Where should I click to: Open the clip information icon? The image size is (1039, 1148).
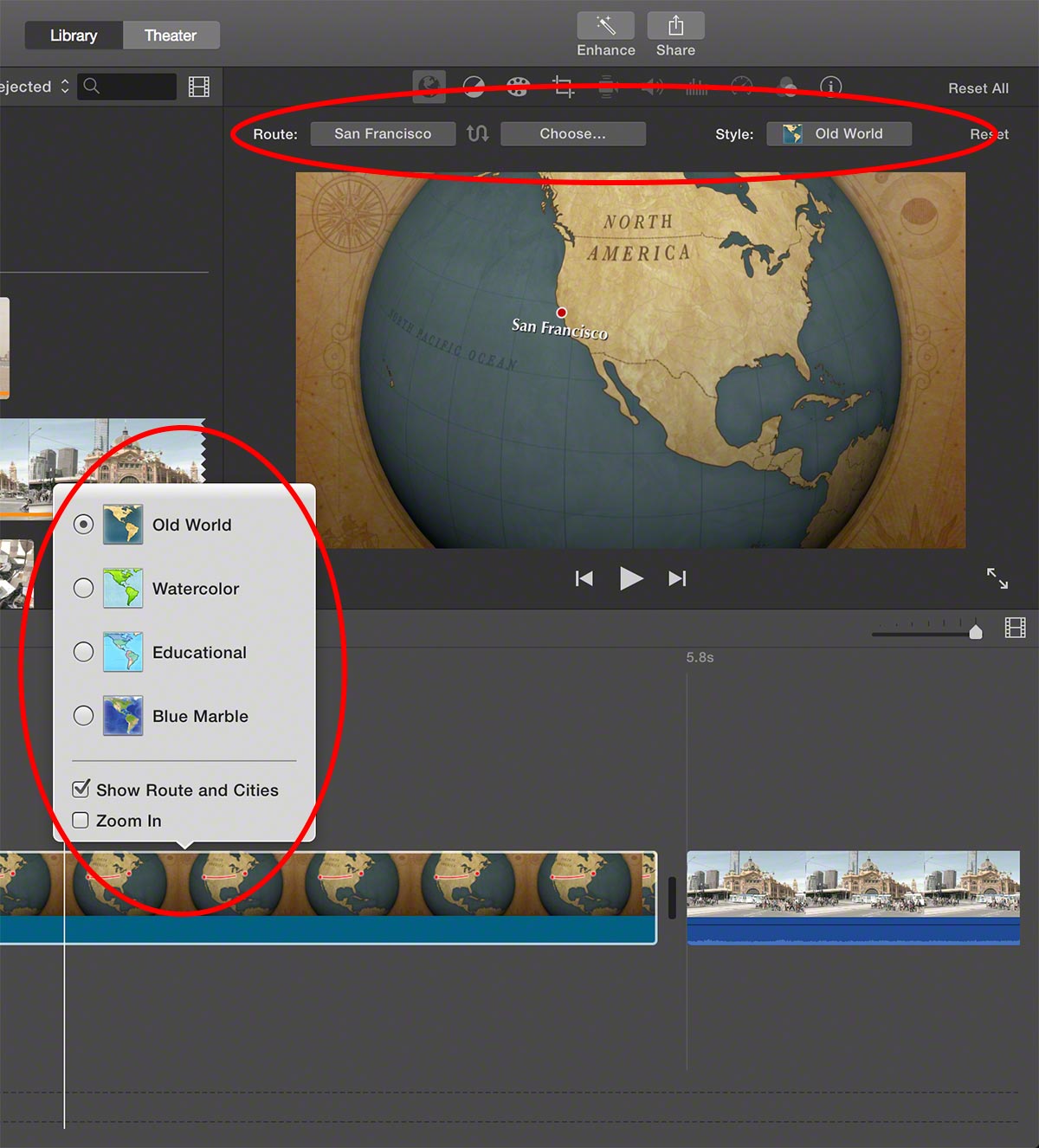click(831, 87)
